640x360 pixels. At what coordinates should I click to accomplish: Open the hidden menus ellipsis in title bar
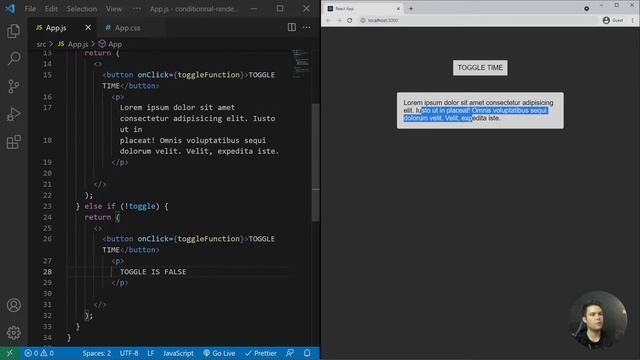(x=137, y=9)
